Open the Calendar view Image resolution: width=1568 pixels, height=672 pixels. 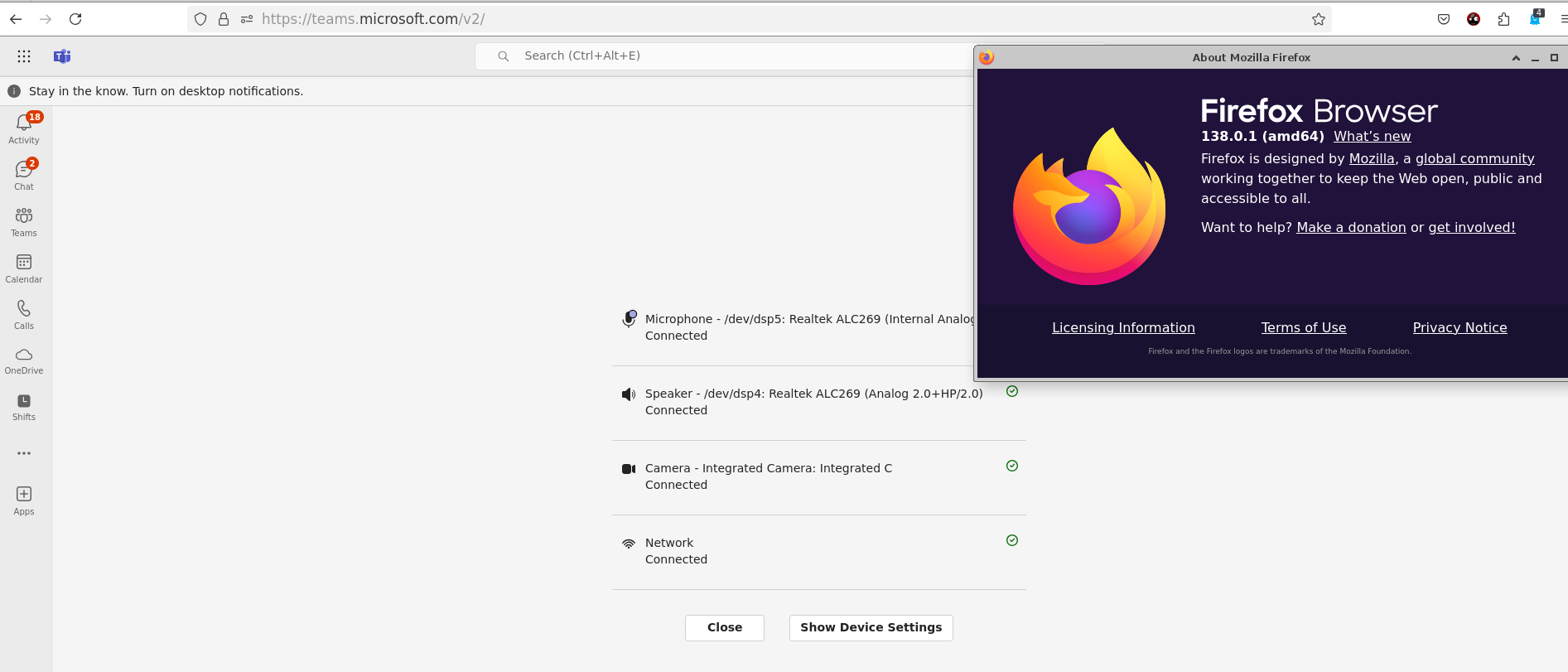[24, 268]
